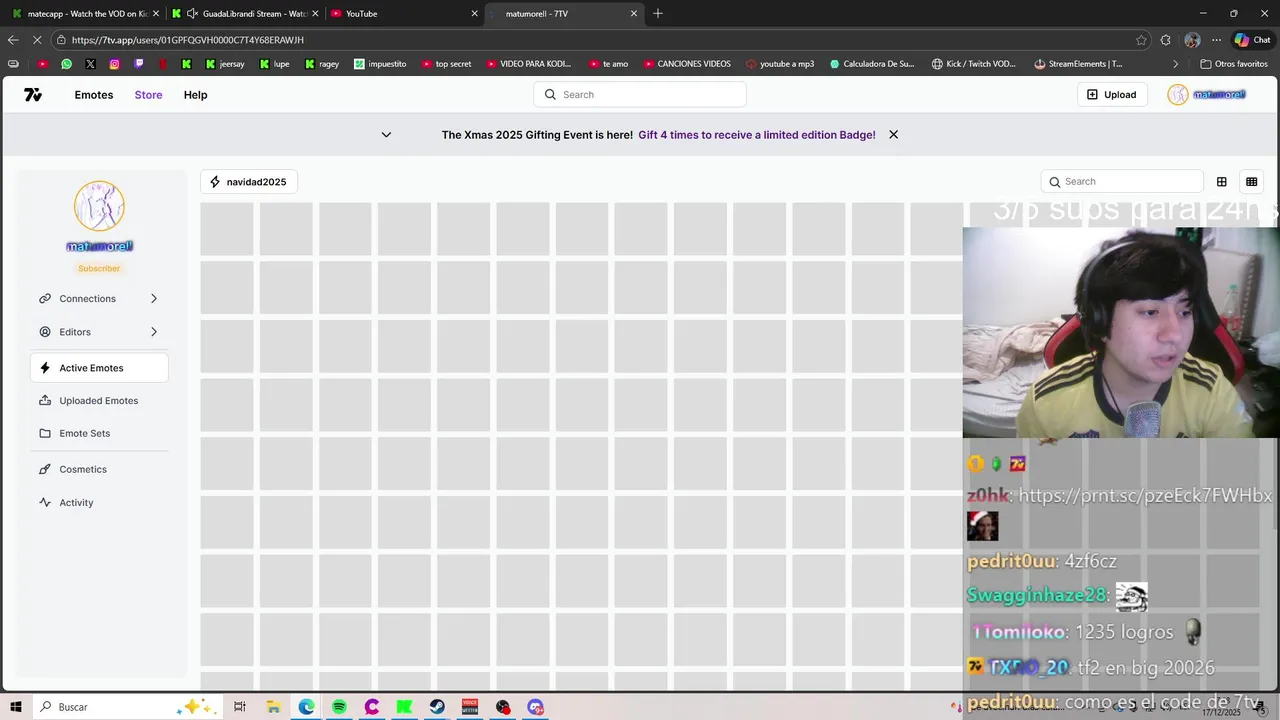Switch to large grid view icon
This screenshot has height=720, width=1280.
(x=1221, y=182)
